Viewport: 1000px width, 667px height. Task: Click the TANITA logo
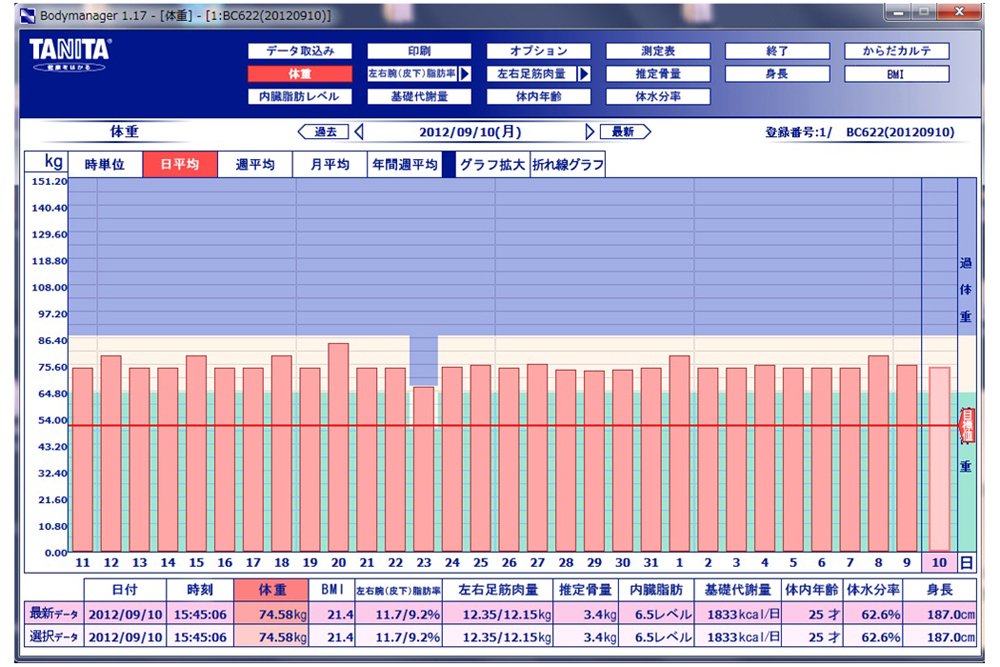70,52
